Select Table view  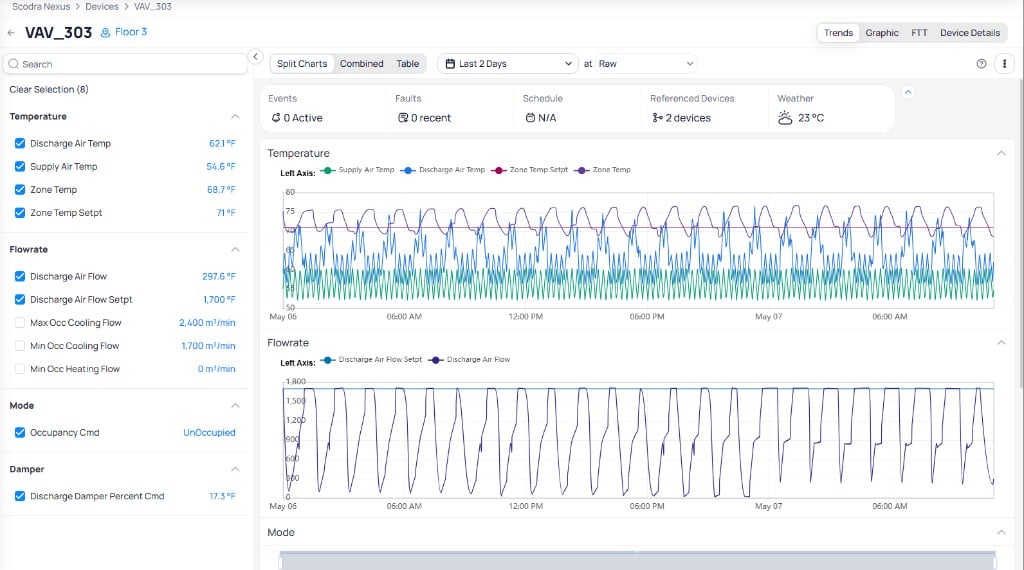[408, 64]
